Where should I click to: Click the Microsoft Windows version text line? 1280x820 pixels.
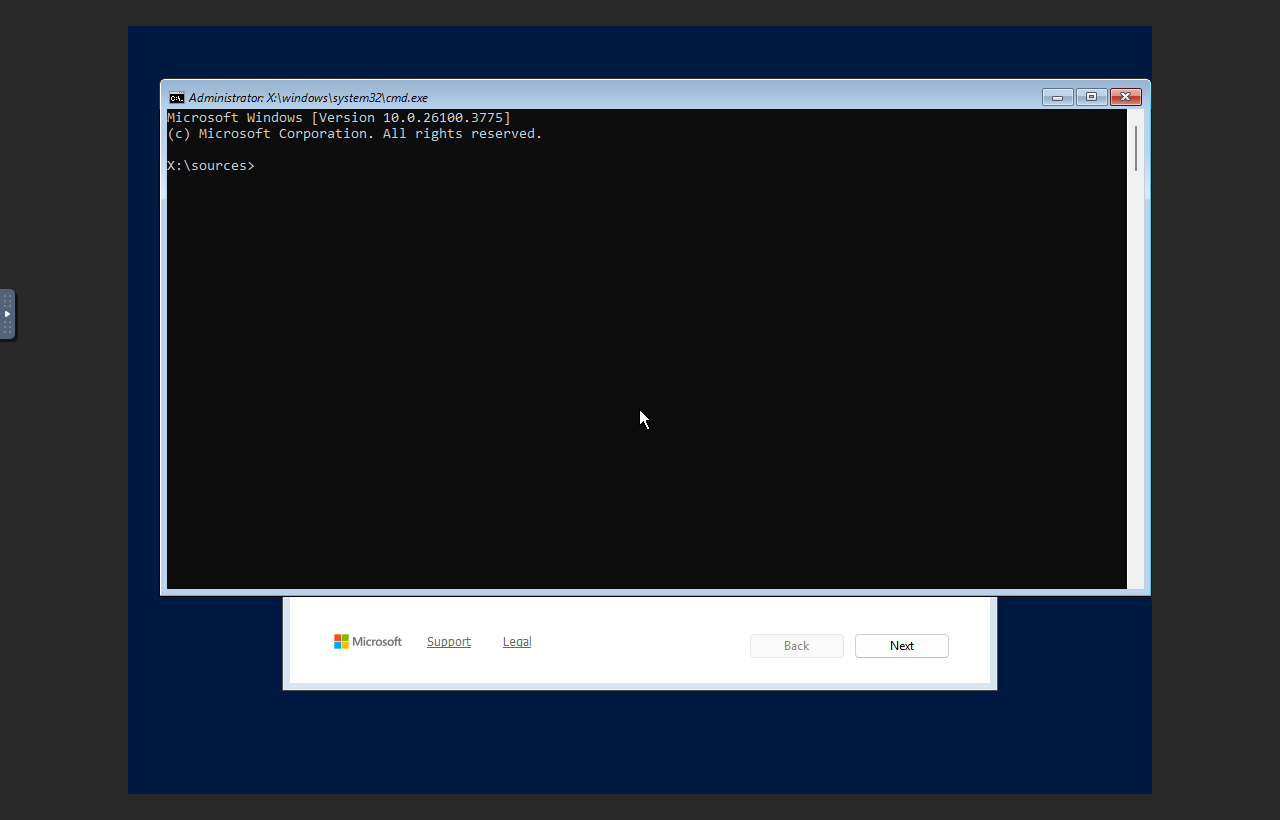pyautogui.click(x=339, y=118)
